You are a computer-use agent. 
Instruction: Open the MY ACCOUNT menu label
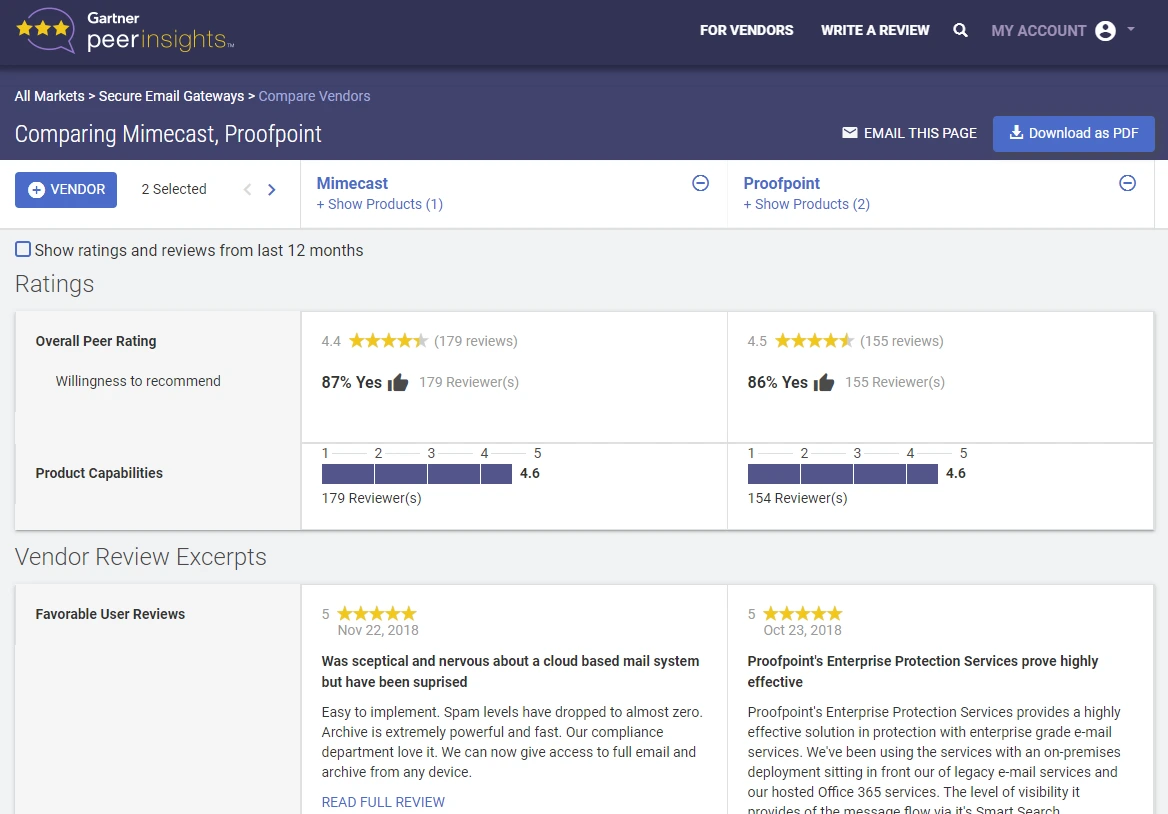pyautogui.click(x=1038, y=31)
